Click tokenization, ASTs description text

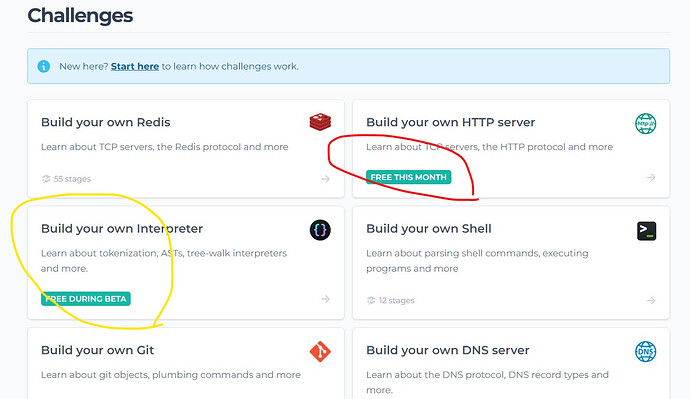(x=164, y=261)
